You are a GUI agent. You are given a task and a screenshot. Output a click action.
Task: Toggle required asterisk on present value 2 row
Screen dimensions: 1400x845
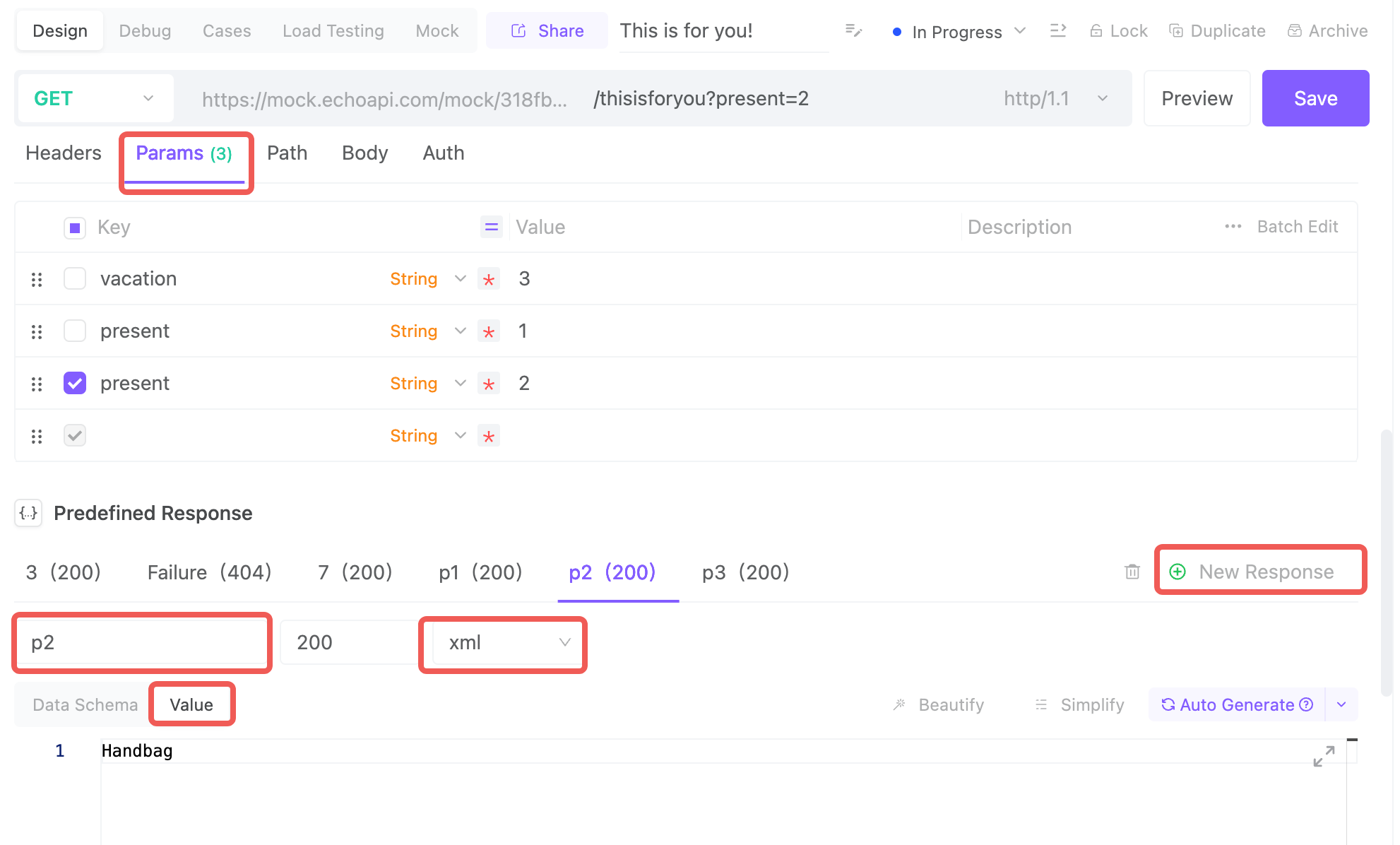pos(489,384)
